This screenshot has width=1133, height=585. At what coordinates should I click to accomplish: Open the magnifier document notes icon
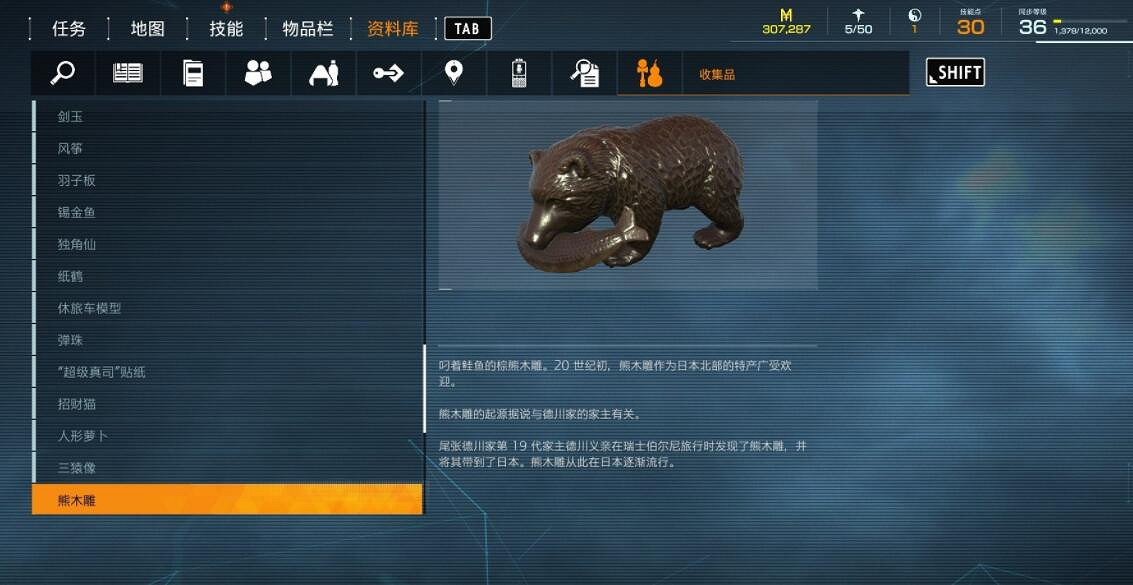[x=584, y=73]
